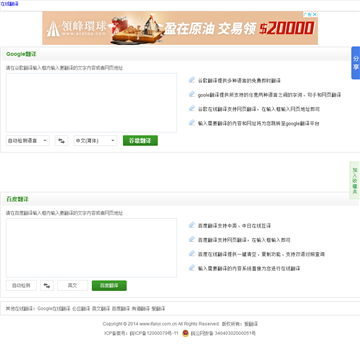This screenshot has width=360, height=360.
Task: Click the 百度翻译 section heading
Action: 17,199
